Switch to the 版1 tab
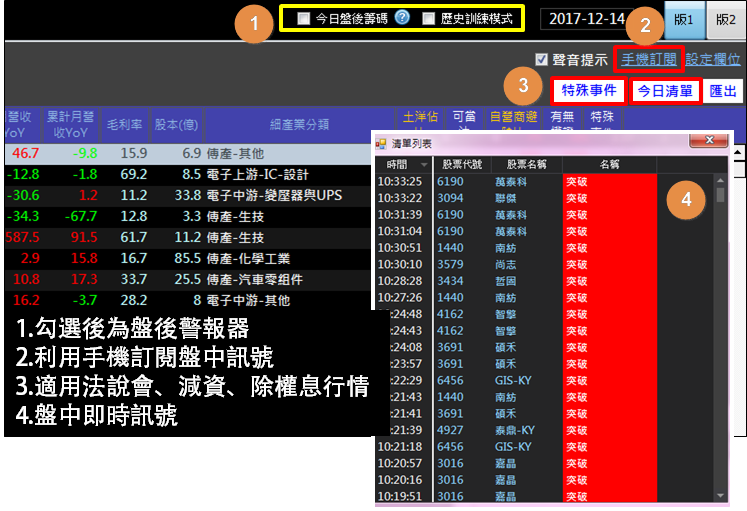Image resolution: width=747 pixels, height=511 pixels. tap(684, 20)
